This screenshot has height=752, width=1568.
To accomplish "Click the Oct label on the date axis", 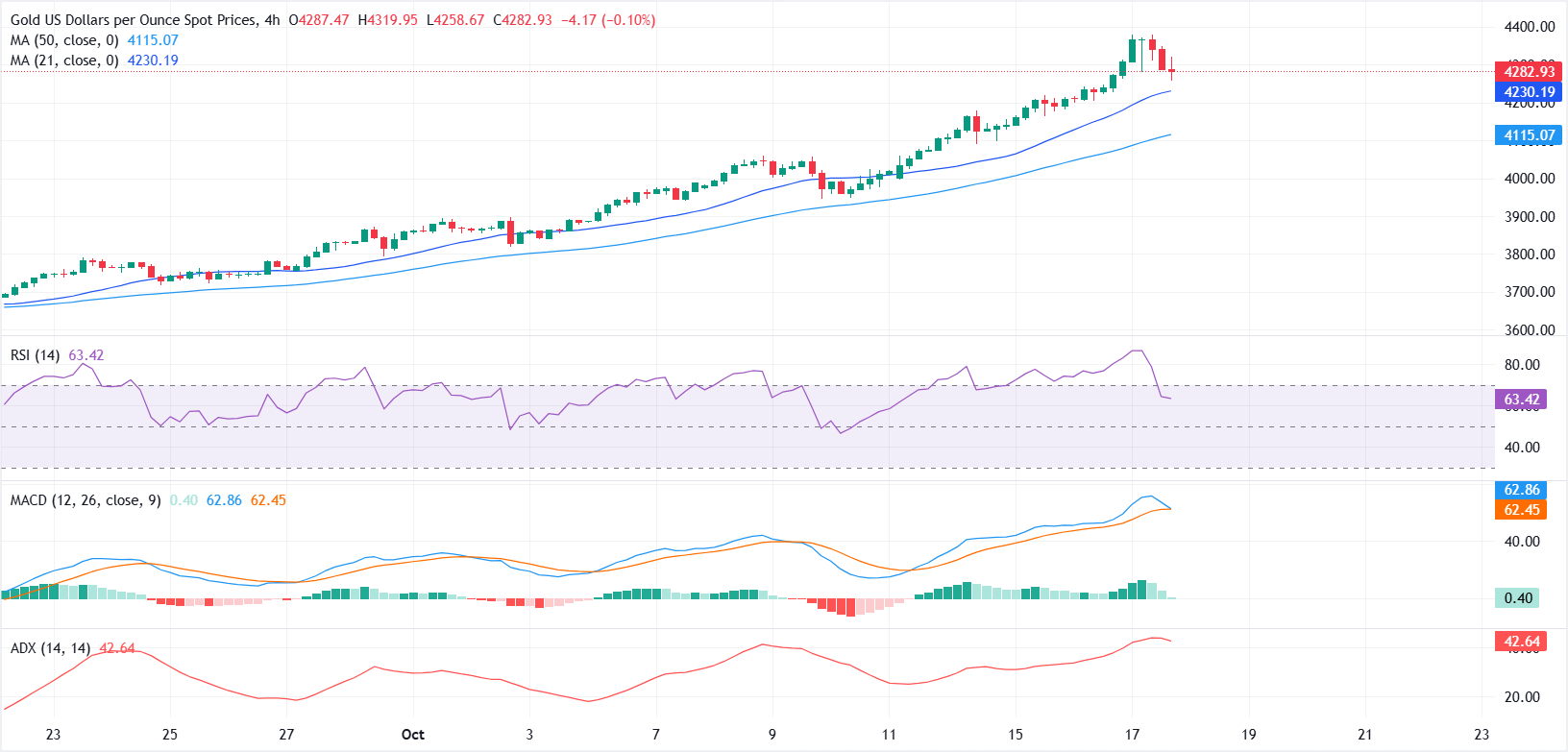I will pyautogui.click(x=413, y=735).
